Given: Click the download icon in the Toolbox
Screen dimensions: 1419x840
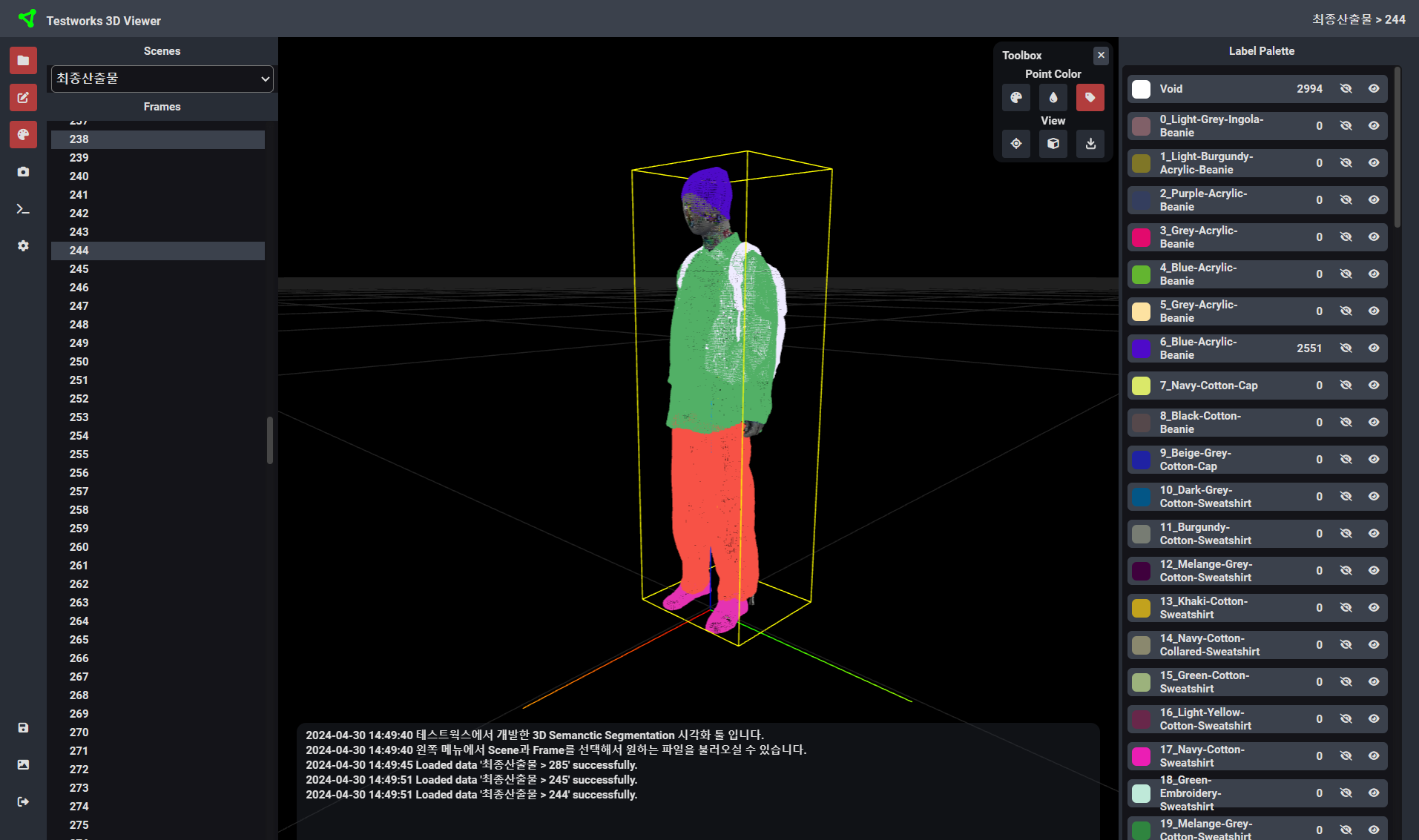Looking at the screenshot, I should tap(1090, 144).
